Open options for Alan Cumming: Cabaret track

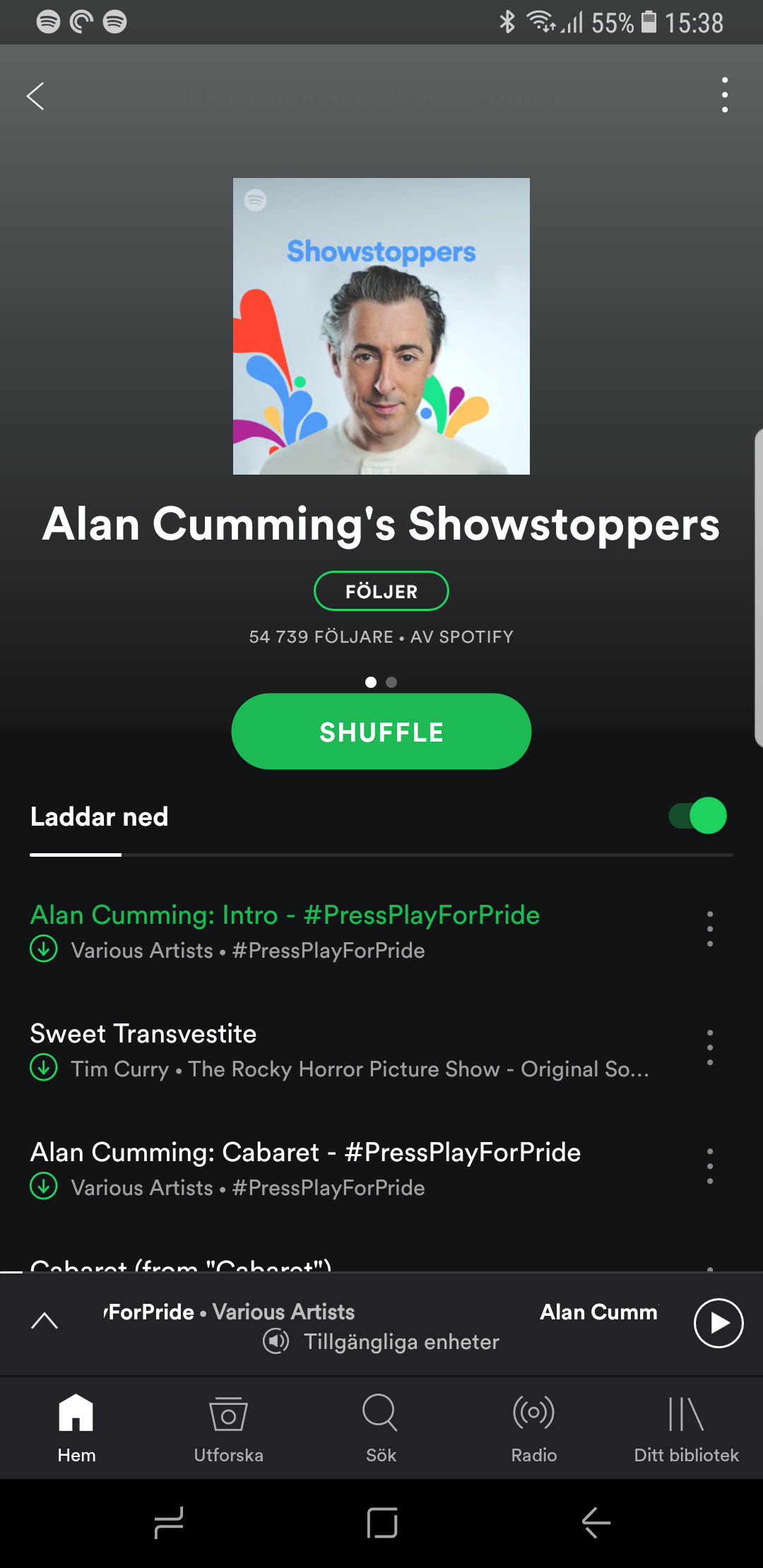click(x=710, y=1166)
